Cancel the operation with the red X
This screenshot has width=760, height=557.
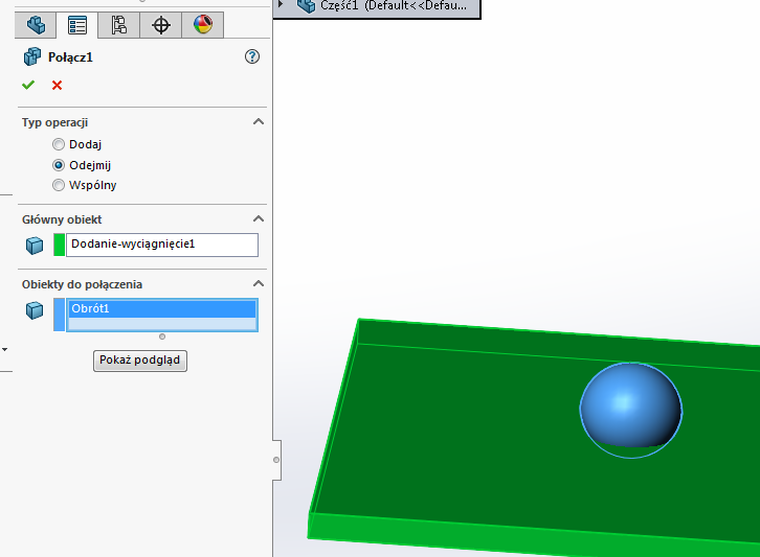(57, 85)
